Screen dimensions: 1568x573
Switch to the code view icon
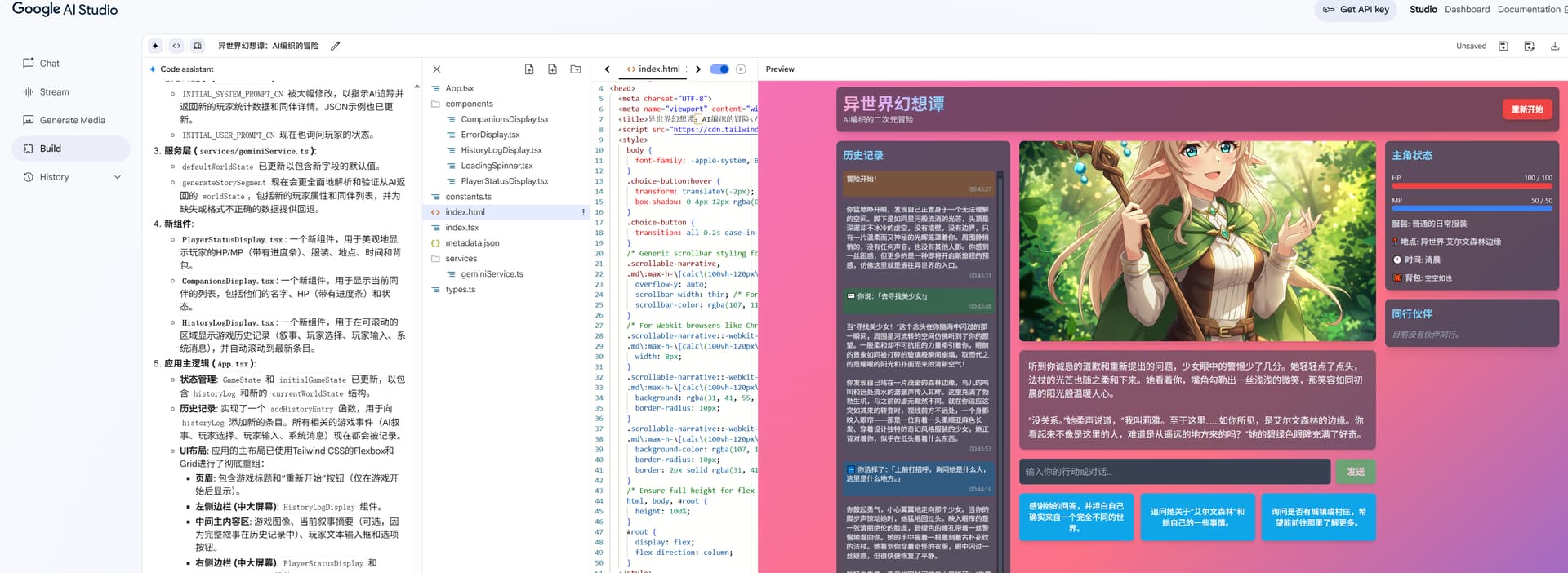coord(176,46)
